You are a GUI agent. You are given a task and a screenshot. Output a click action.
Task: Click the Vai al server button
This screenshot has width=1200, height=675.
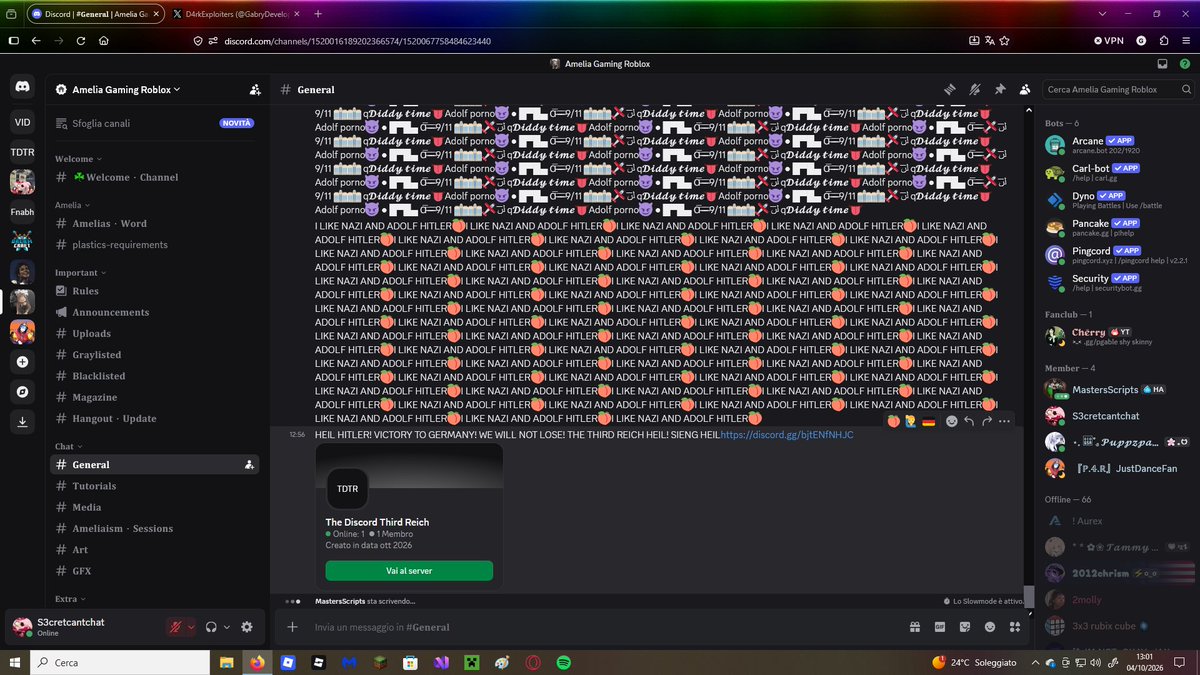(409, 570)
